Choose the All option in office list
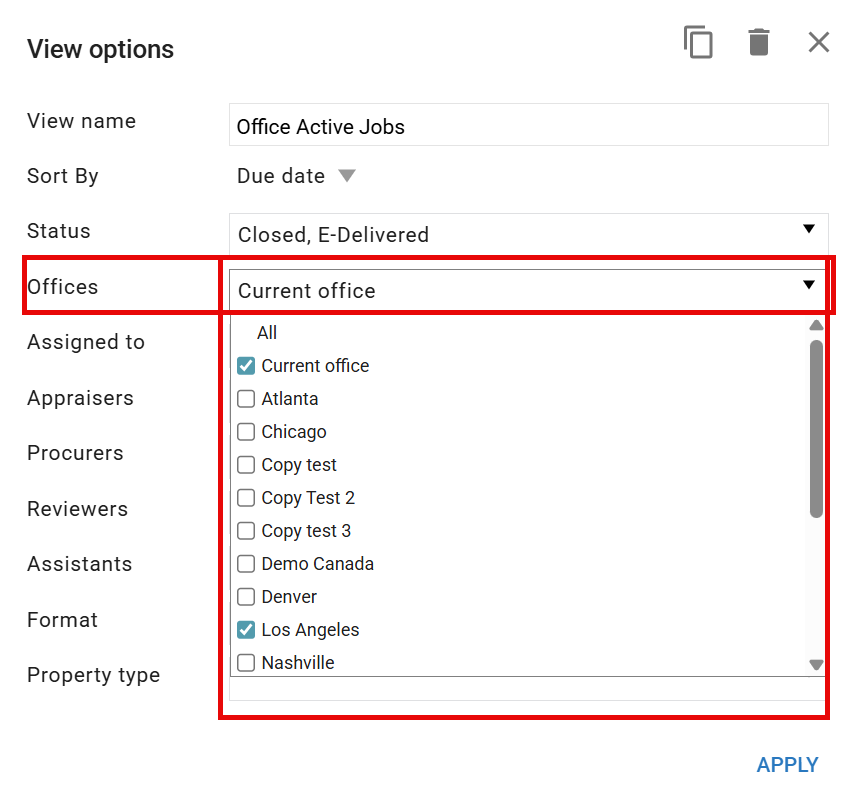 click(267, 333)
